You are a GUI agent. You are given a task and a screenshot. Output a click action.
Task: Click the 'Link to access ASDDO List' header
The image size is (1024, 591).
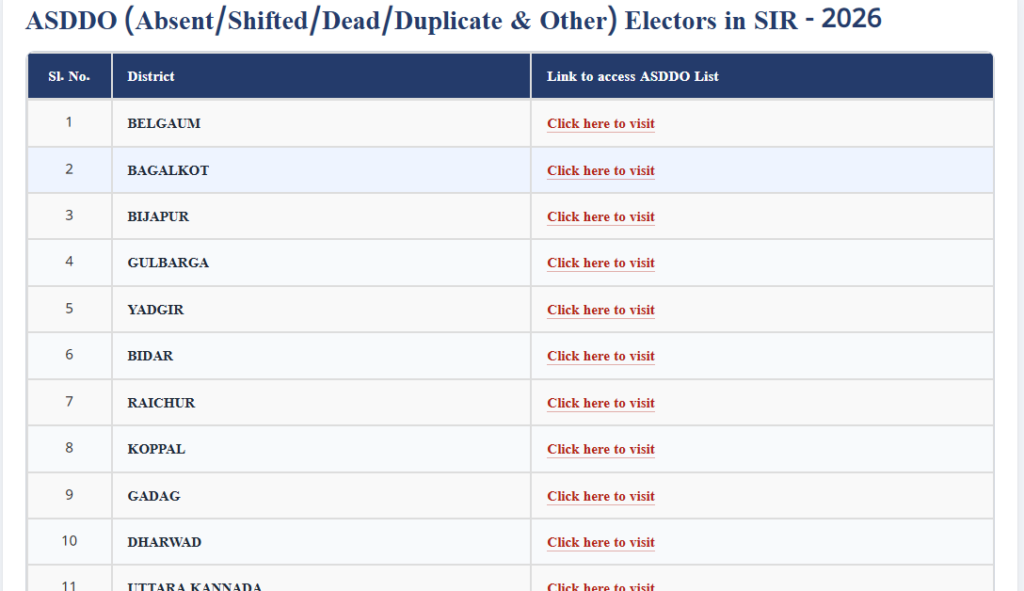(x=762, y=76)
